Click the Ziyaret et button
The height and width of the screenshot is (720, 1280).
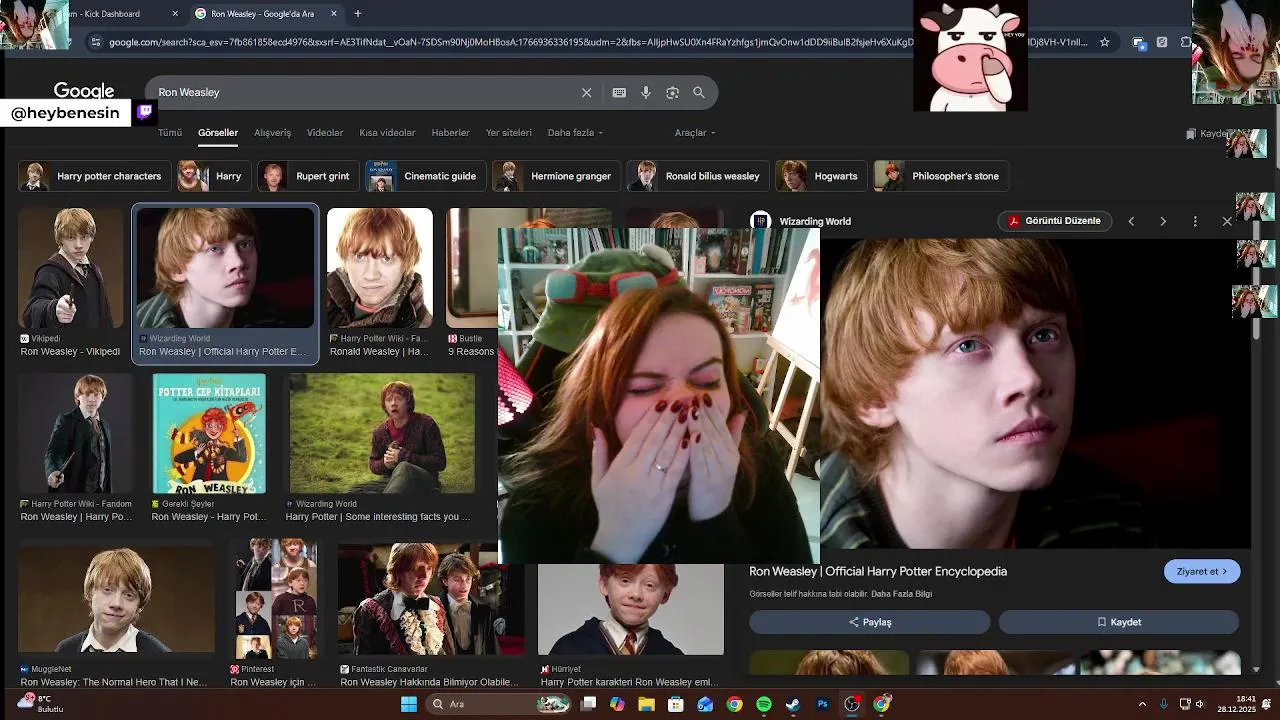(x=1202, y=572)
